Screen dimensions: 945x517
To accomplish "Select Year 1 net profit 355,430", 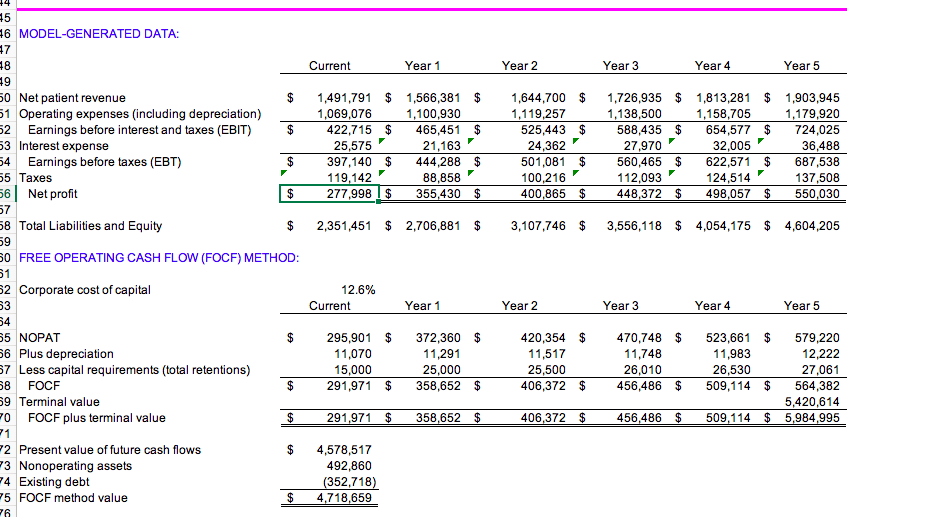I will 438,193.
